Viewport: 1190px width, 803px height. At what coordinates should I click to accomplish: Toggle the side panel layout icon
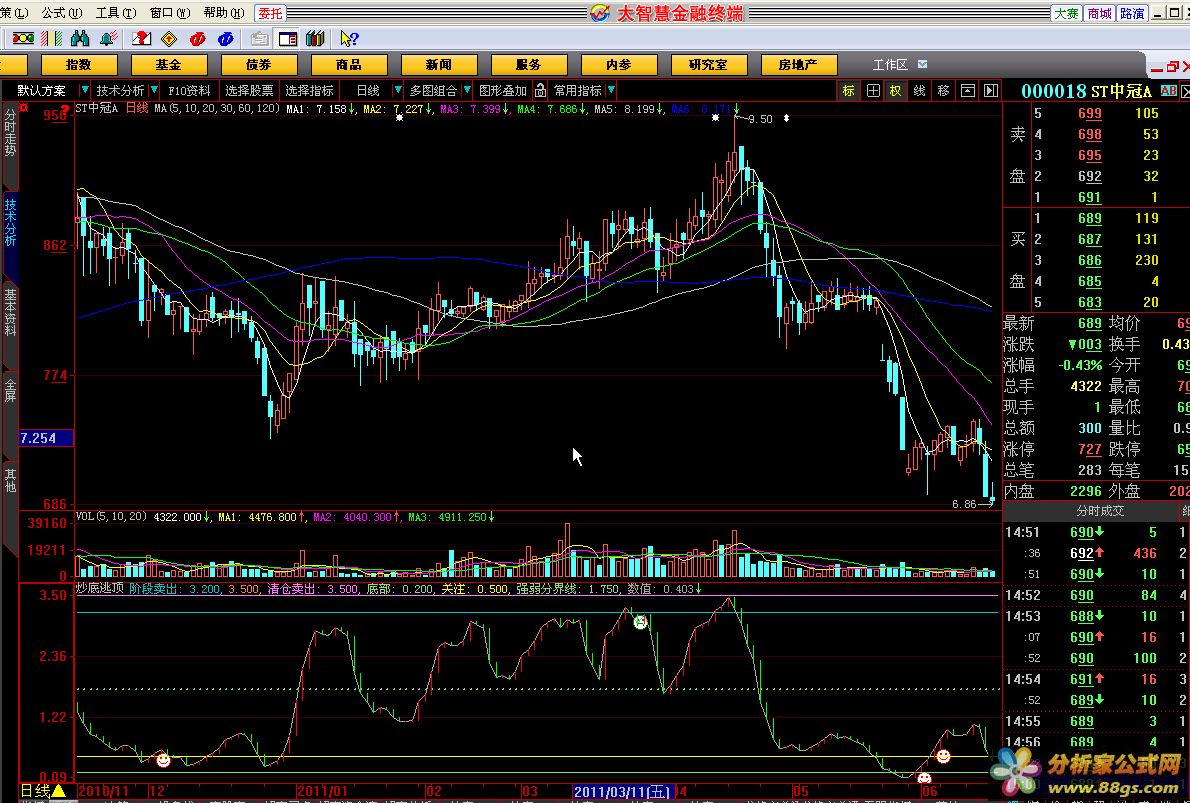(x=288, y=39)
